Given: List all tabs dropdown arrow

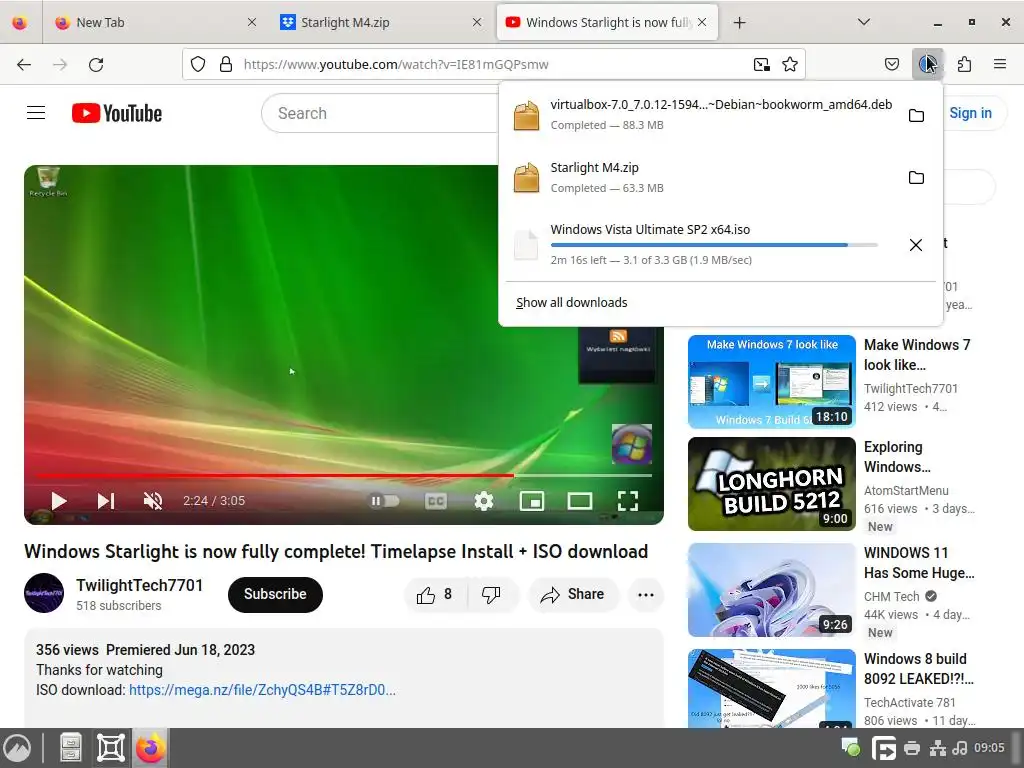Looking at the screenshot, I should click(x=863, y=22).
